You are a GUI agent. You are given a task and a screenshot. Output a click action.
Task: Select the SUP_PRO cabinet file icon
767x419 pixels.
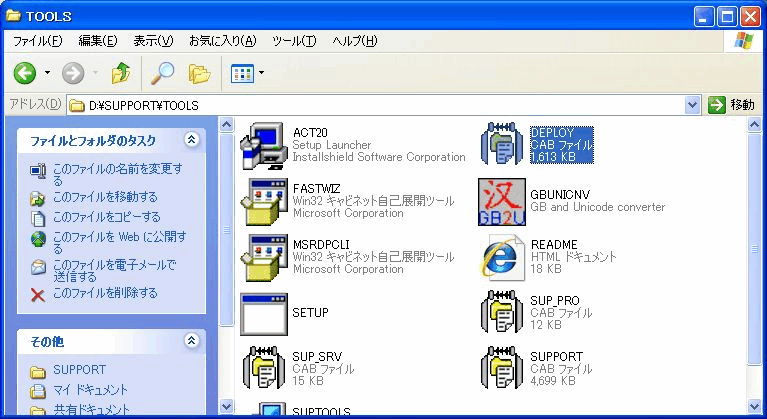pyautogui.click(x=502, y=312)
